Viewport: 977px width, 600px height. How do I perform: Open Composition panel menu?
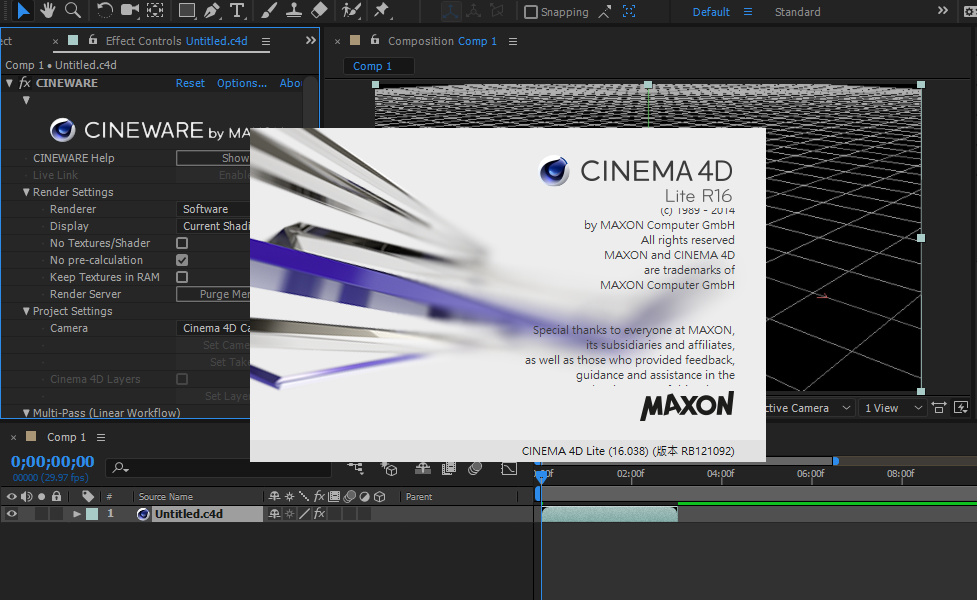(513, 41)
